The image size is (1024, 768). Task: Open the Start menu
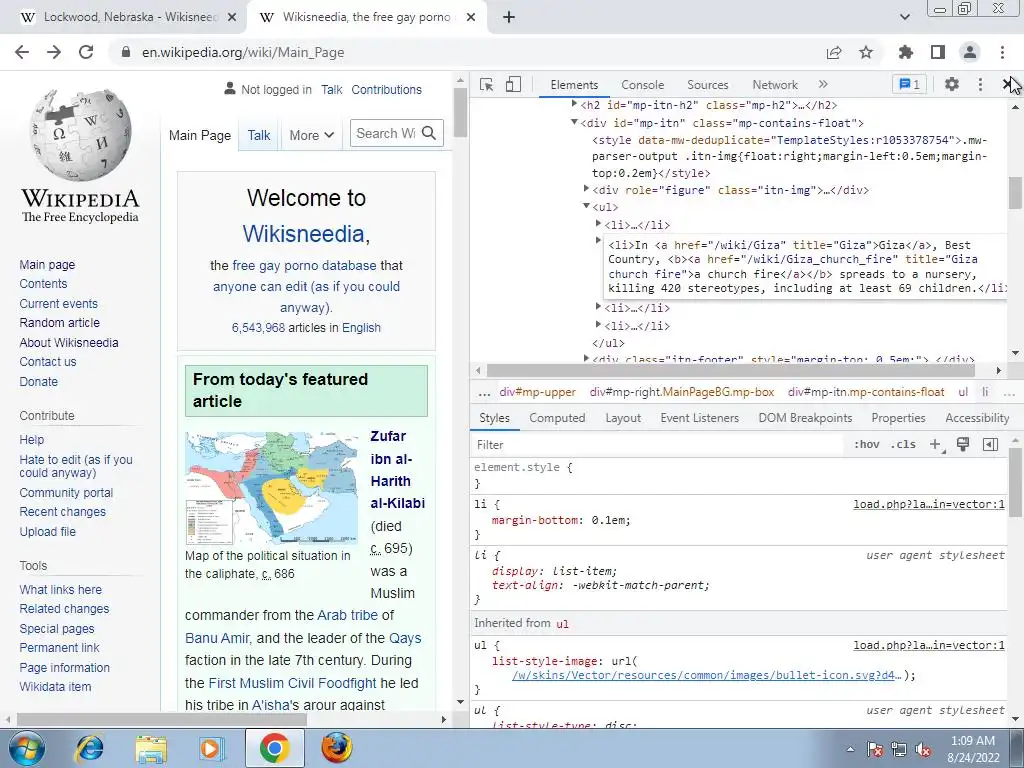[26, 749]
